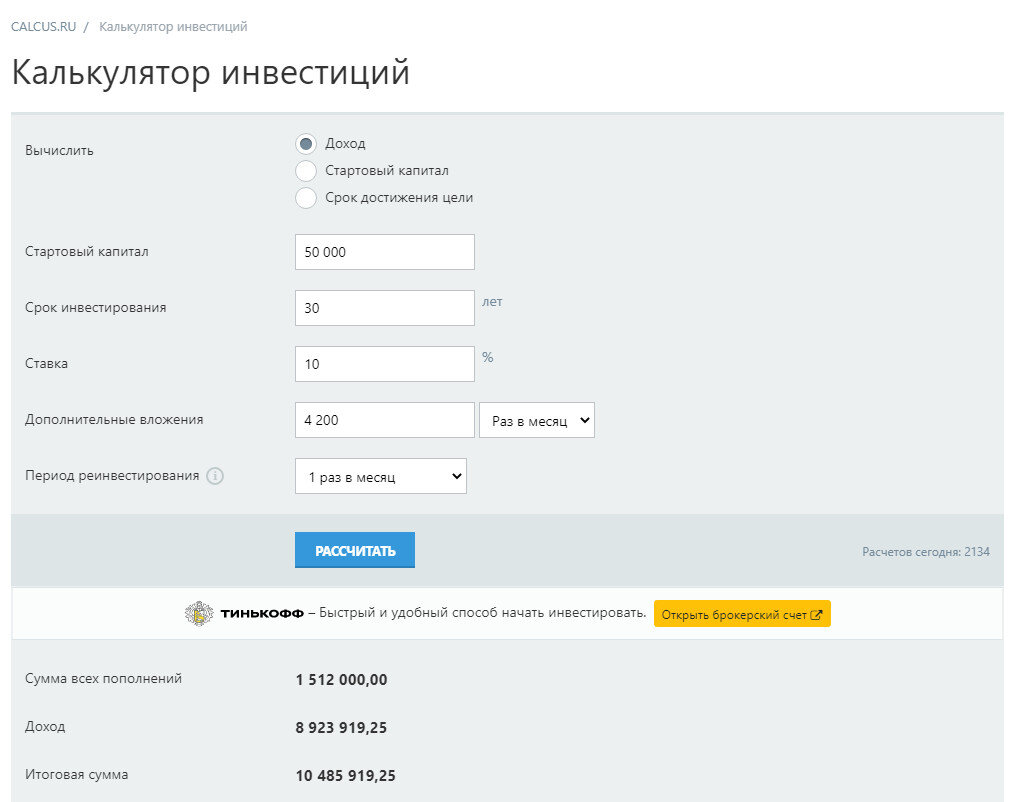Click the Ставка percentage input field

[x=384, y=363]
